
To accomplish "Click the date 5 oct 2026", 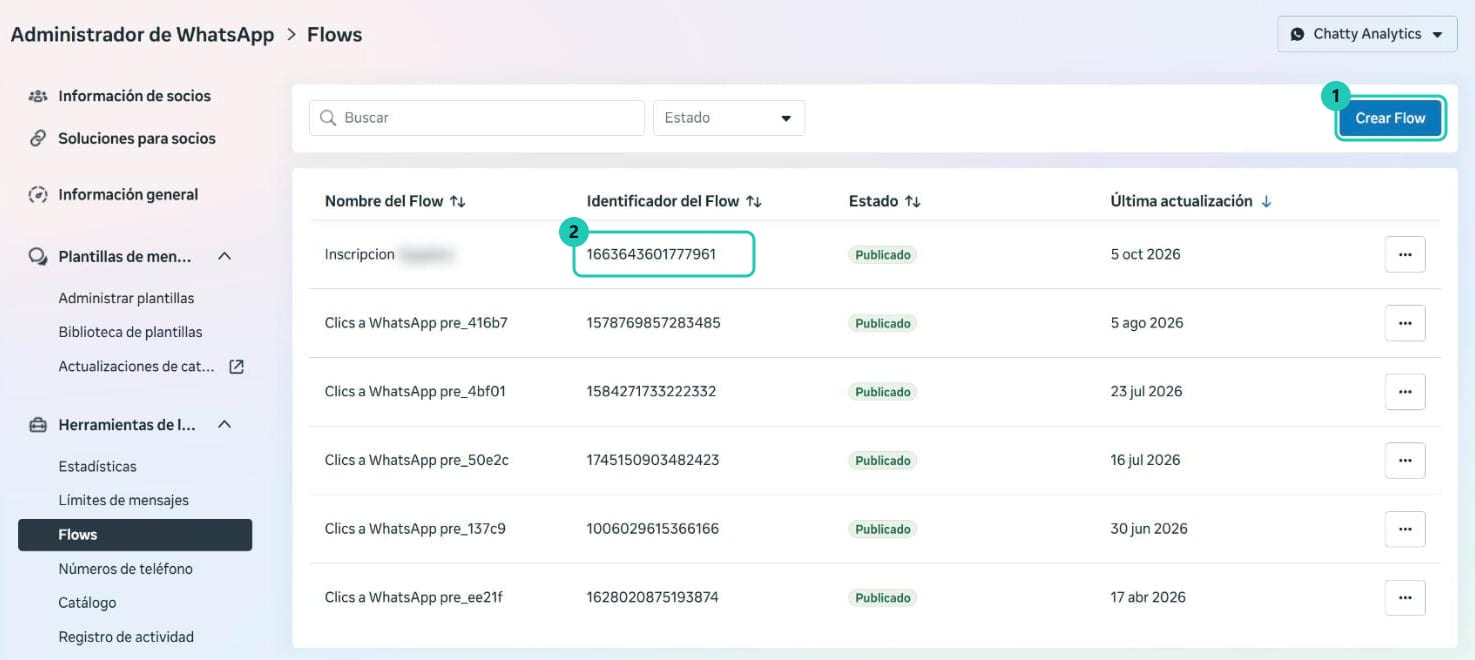I will coord(1145,255).
